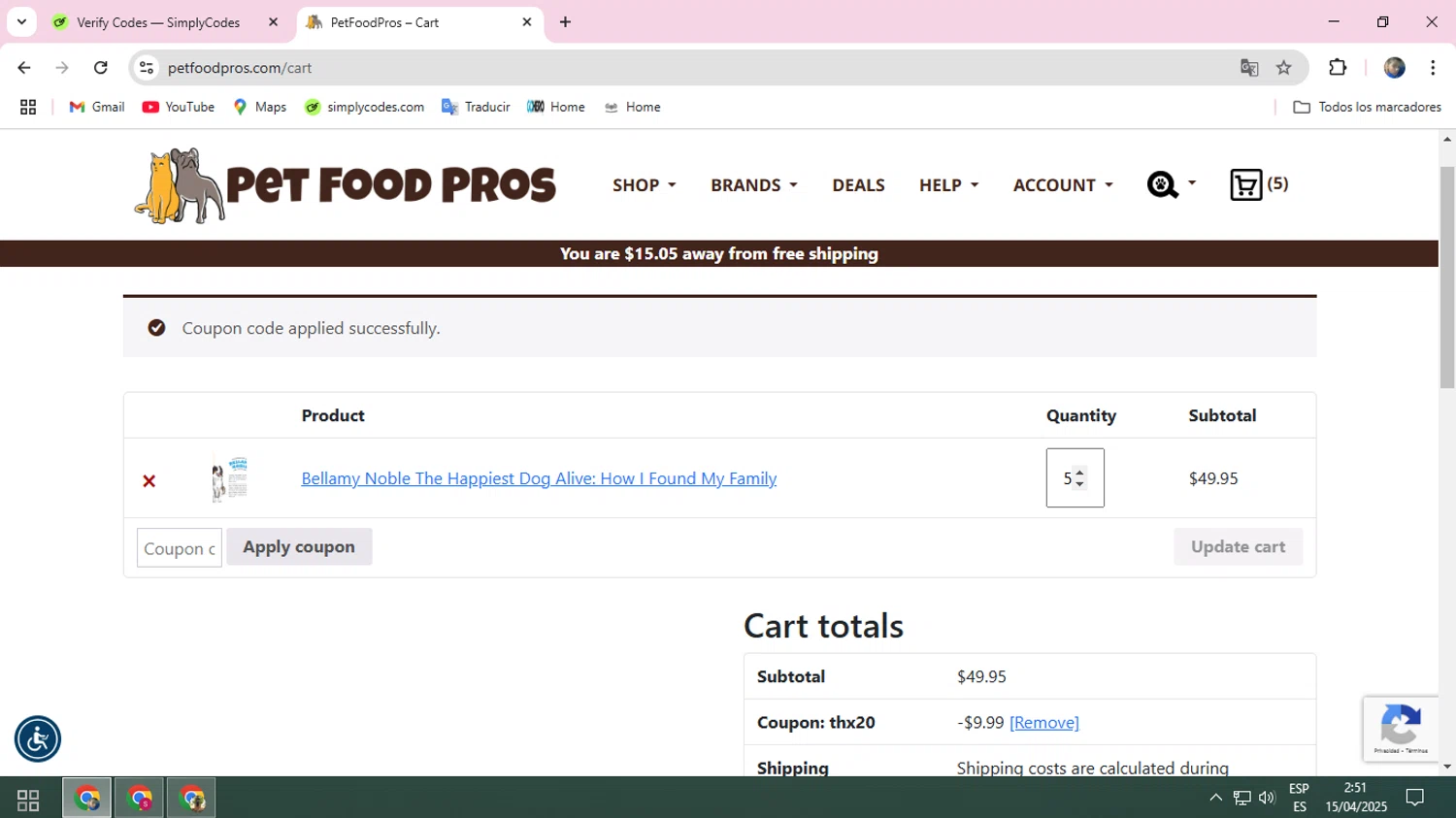Image resolution: width=1456 pixels, height=818 pixels.
Task: Remove Bellamy Noble item with red X
Action: [149, 480]
